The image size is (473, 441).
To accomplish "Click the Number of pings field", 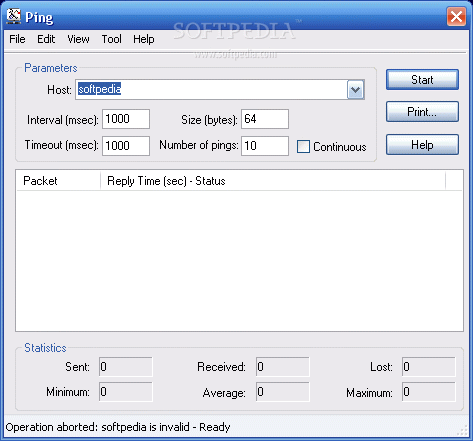I will click(265, 146).
